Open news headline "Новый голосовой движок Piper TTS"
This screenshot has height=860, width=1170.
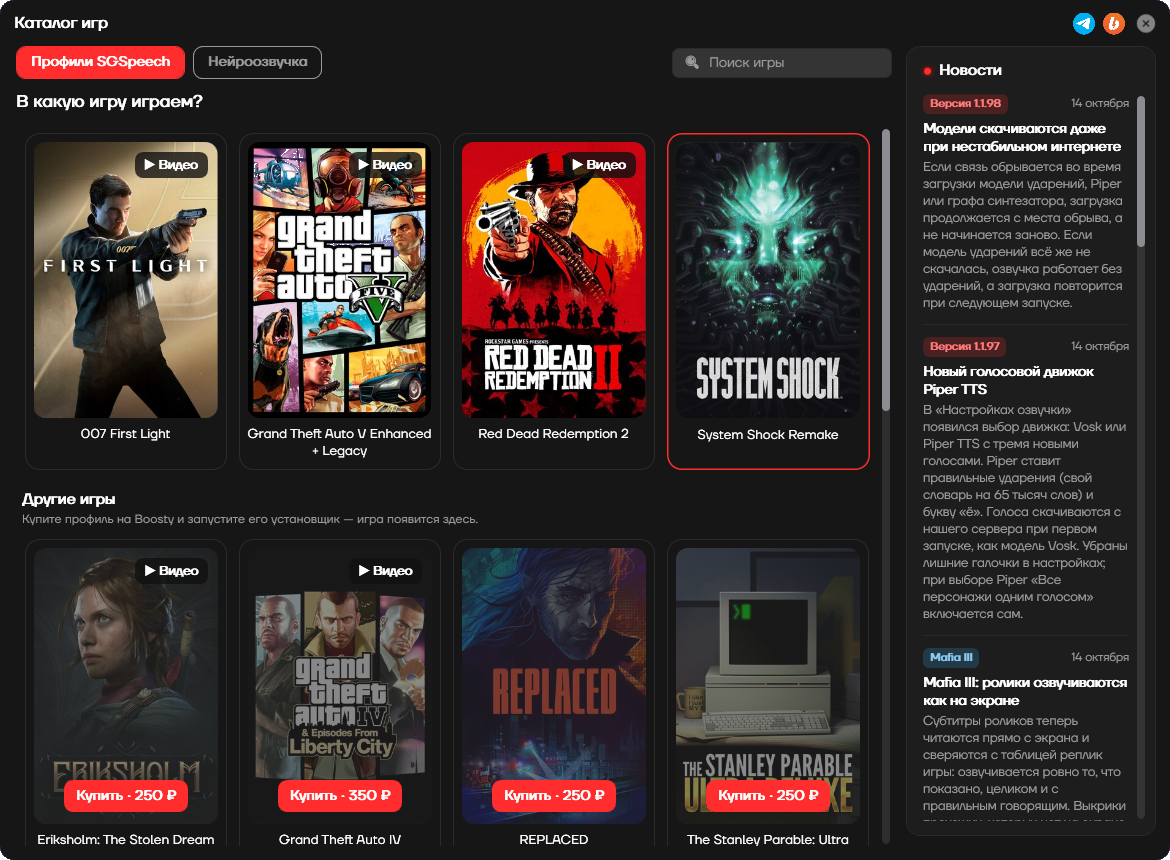1008,380
